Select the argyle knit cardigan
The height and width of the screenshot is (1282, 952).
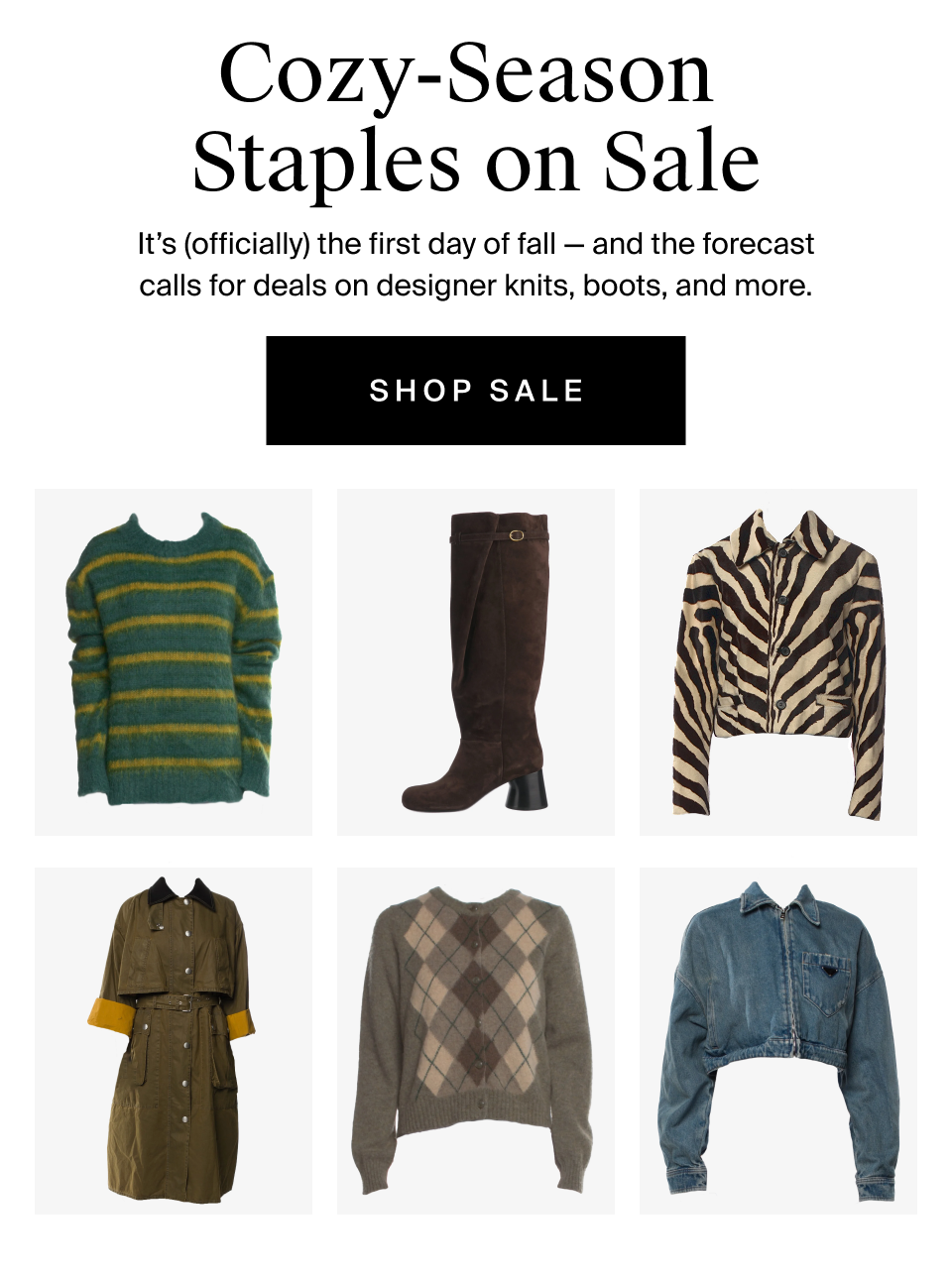(475, 1040)
